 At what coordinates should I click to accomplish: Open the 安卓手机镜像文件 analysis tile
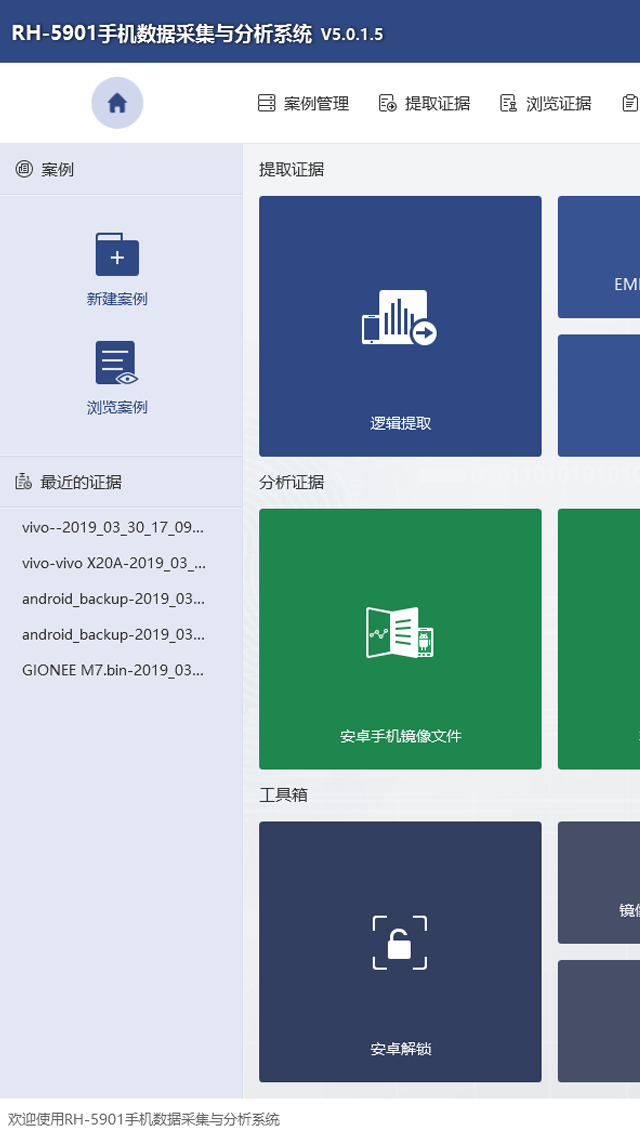[x=400, y=639]
